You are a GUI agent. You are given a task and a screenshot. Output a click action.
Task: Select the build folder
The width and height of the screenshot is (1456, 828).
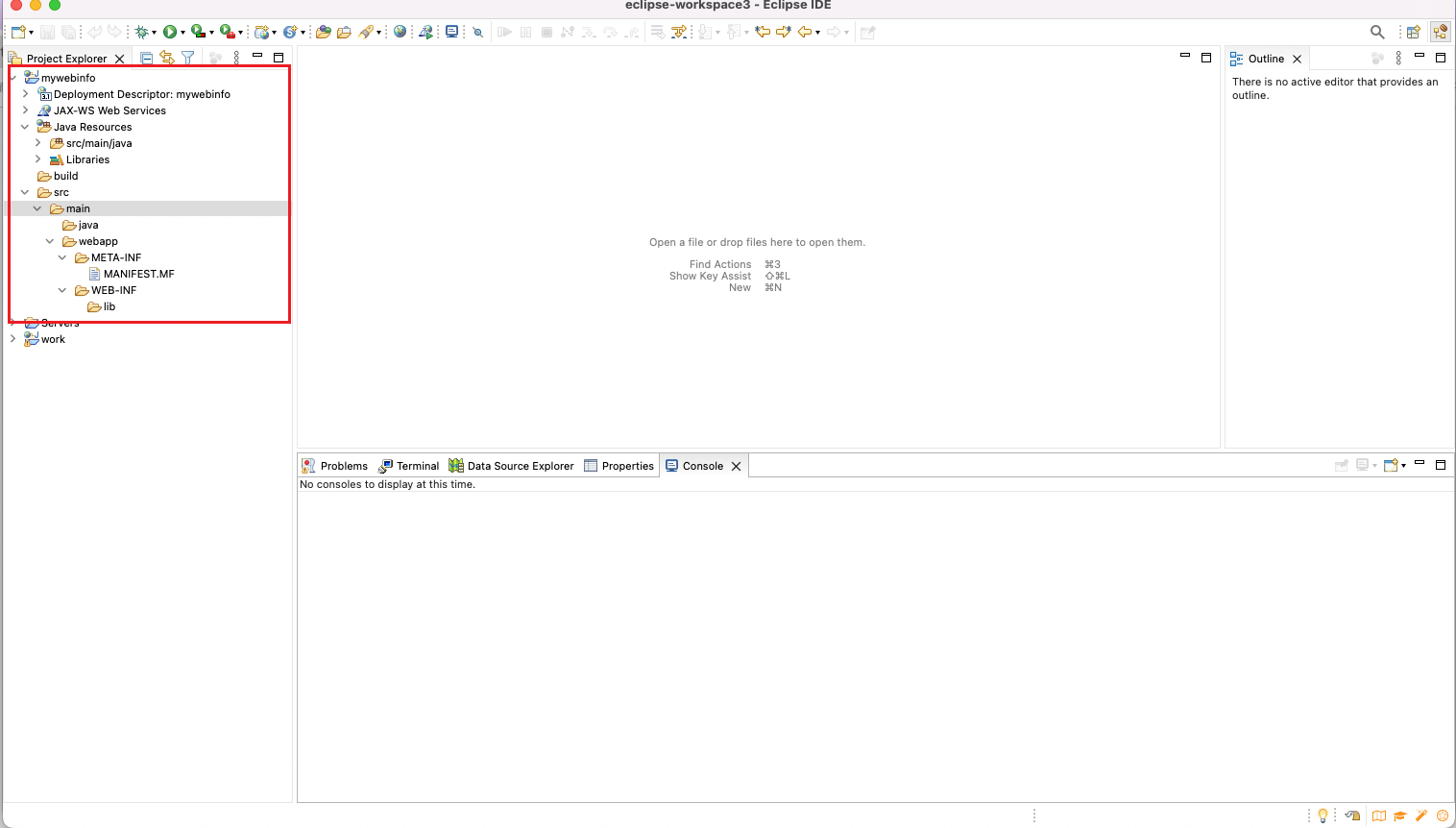[58, 176]
